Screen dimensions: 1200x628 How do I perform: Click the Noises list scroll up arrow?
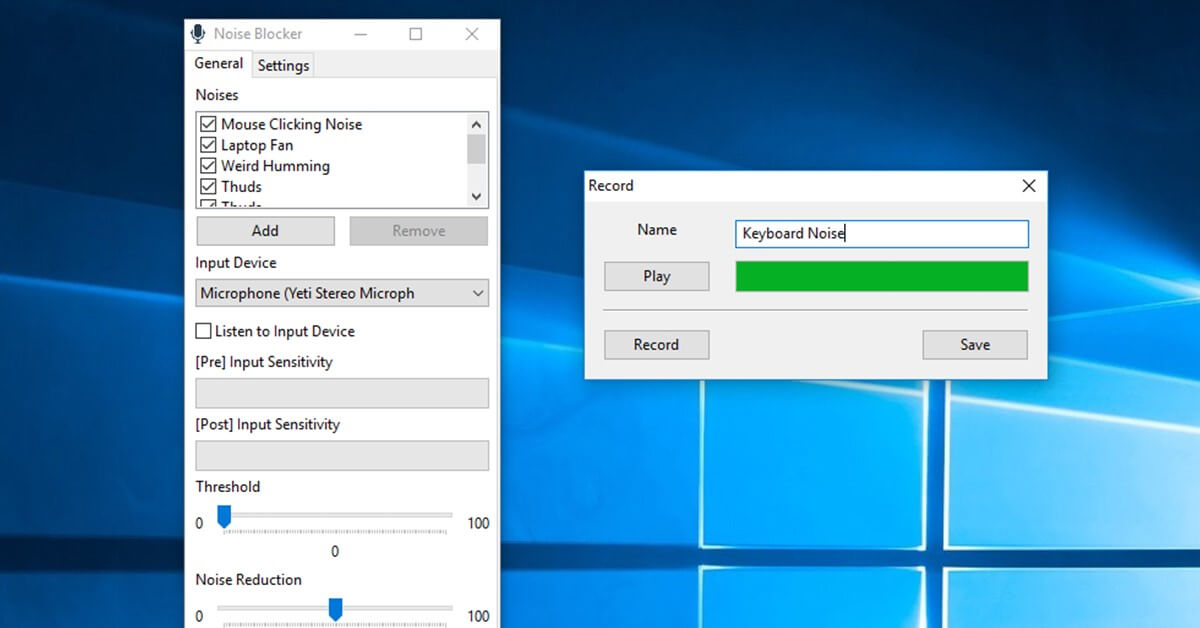coord(476,124)
